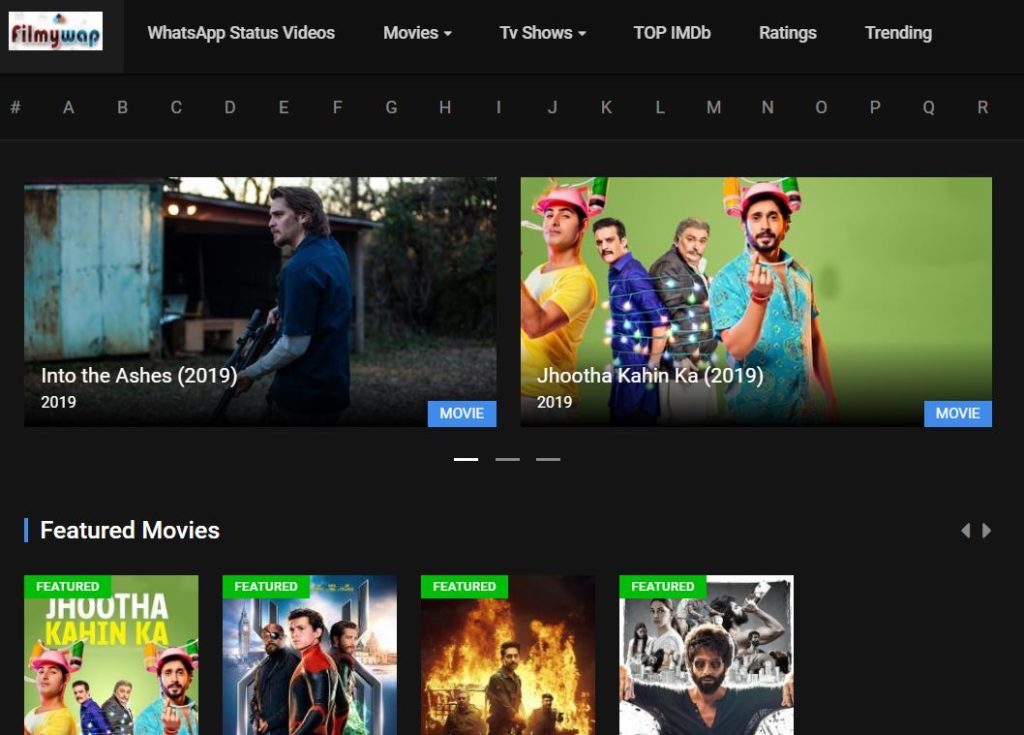Open the Trending page
Image resolution: width=1024 pixels, height=735 pixels.
coord(898,33)
